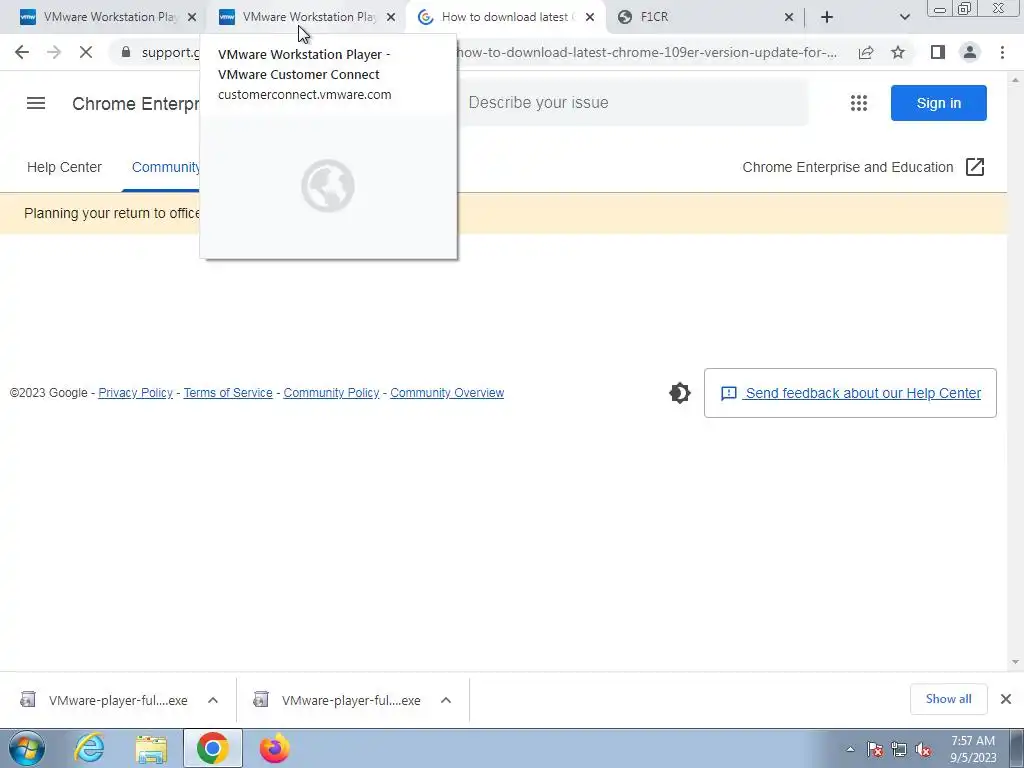Close the second VMware Workstation tab
The width and height of the screenshot is (1024, 768).
[x=391, y=17]
